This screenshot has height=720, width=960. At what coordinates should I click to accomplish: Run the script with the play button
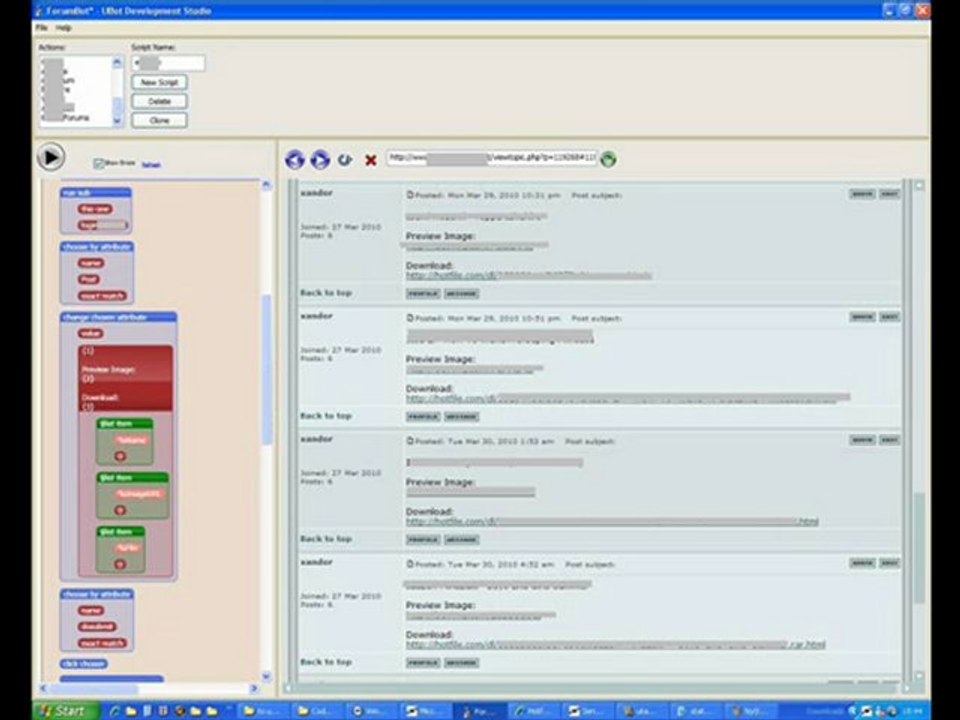pos(51,157)
